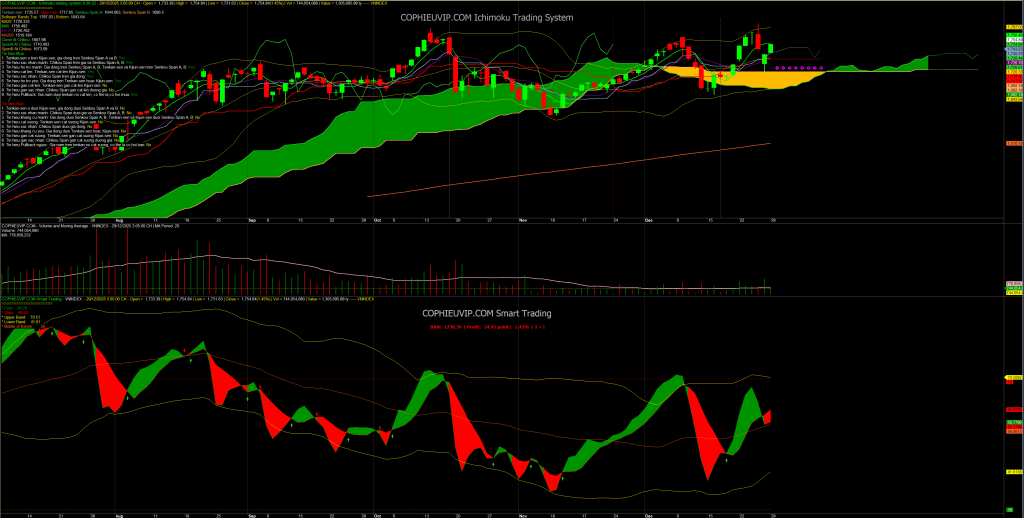Click the Sep label on the time axis
Viewport: 1024px width, 518px height.
(252, 218)
